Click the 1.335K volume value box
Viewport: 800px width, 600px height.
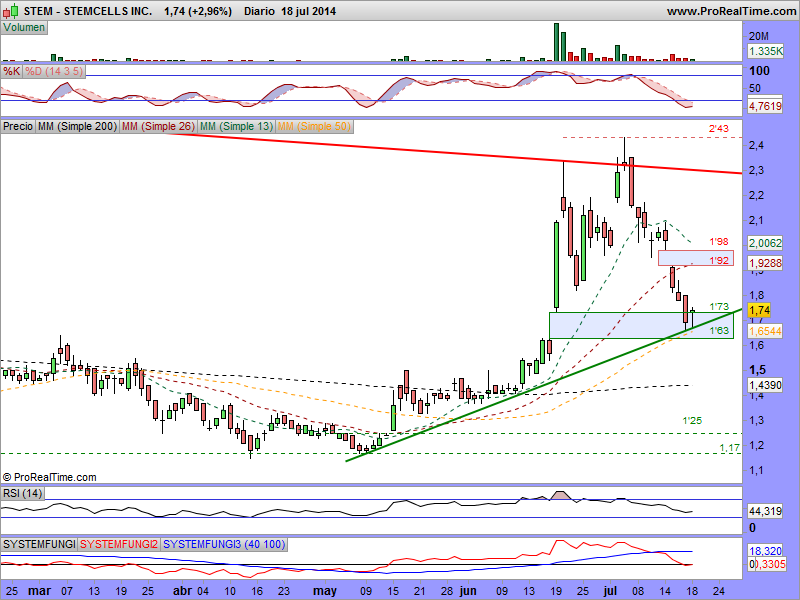(x=765, y=51)
